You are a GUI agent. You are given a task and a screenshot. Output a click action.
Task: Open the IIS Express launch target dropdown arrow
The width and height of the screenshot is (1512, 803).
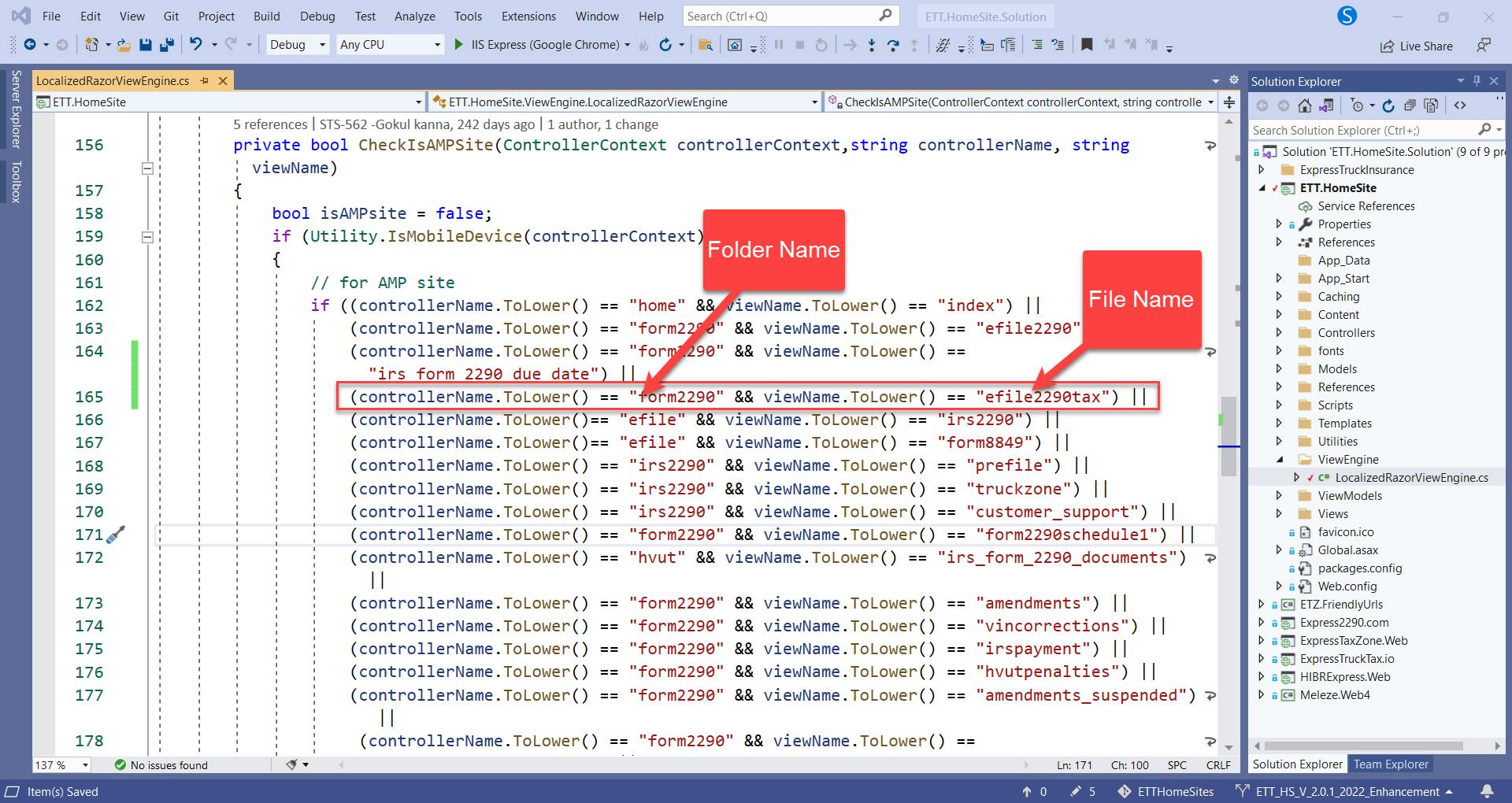[627, 45]
